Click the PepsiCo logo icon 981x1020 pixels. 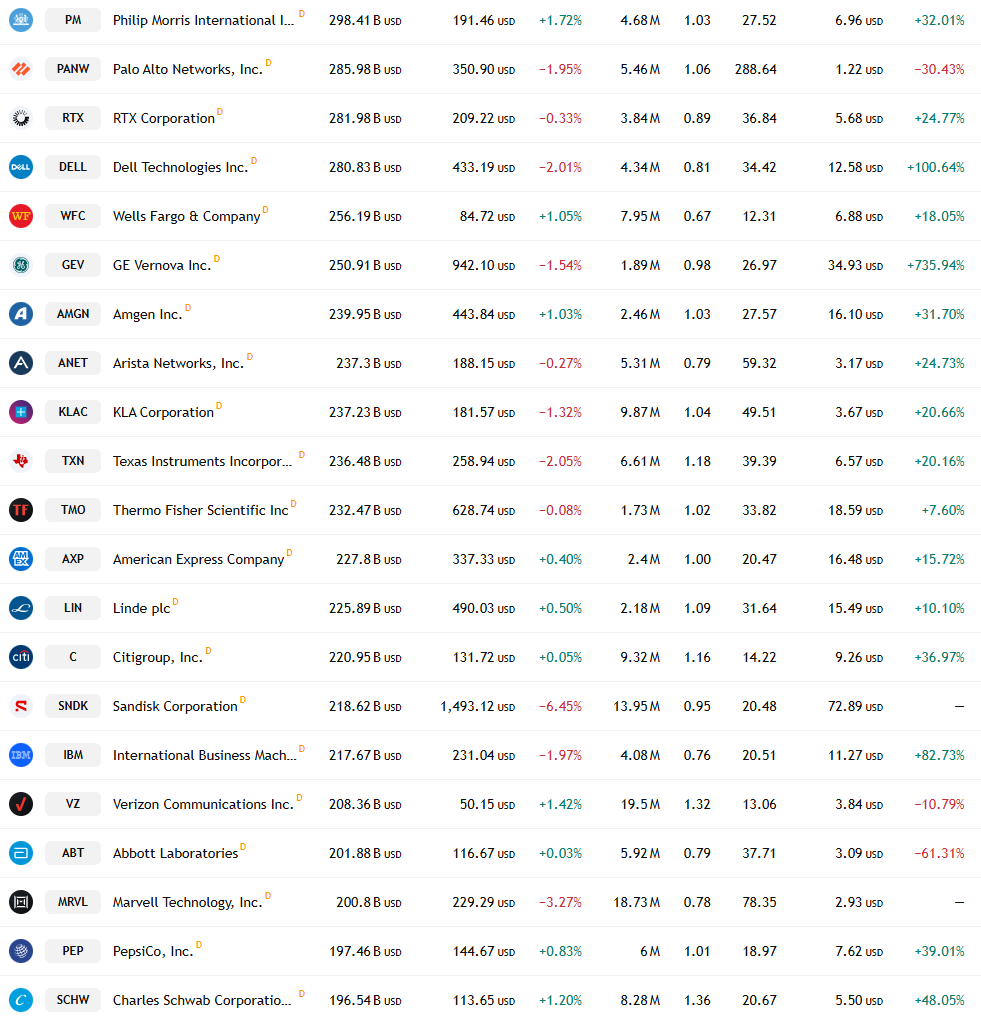pyautogui.click(x=21, y=951)
